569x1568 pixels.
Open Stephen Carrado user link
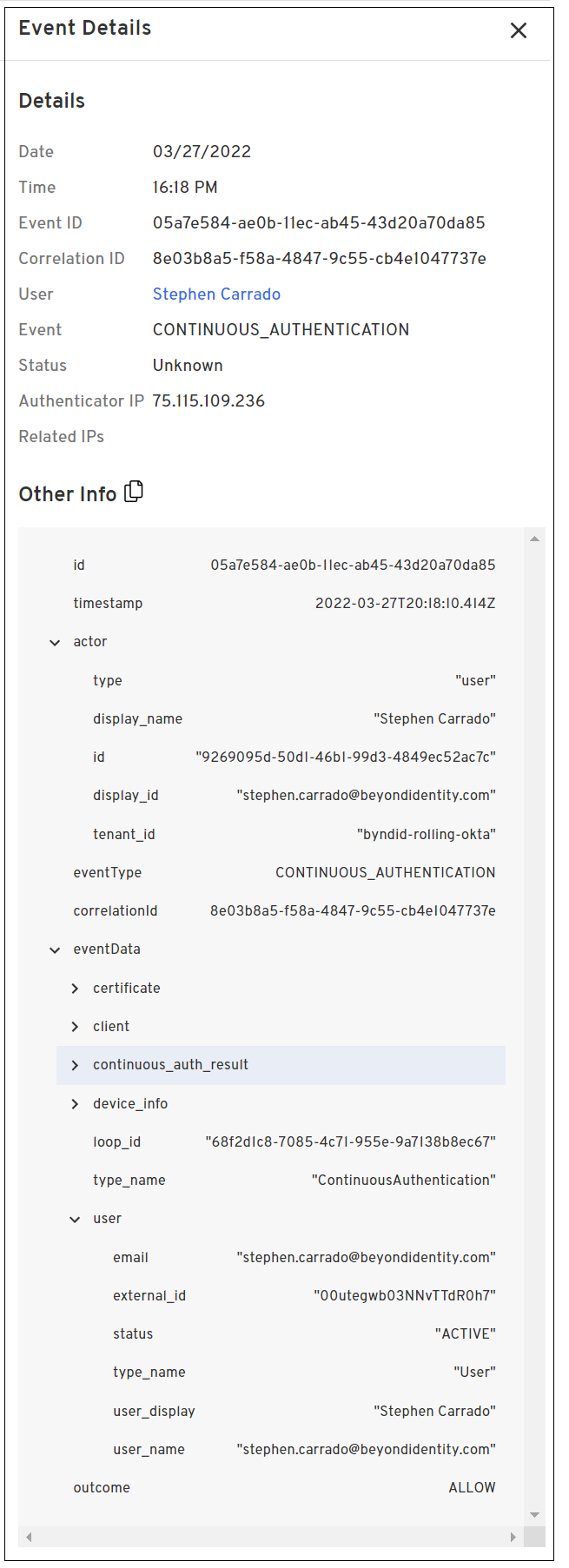pos(216,294)
